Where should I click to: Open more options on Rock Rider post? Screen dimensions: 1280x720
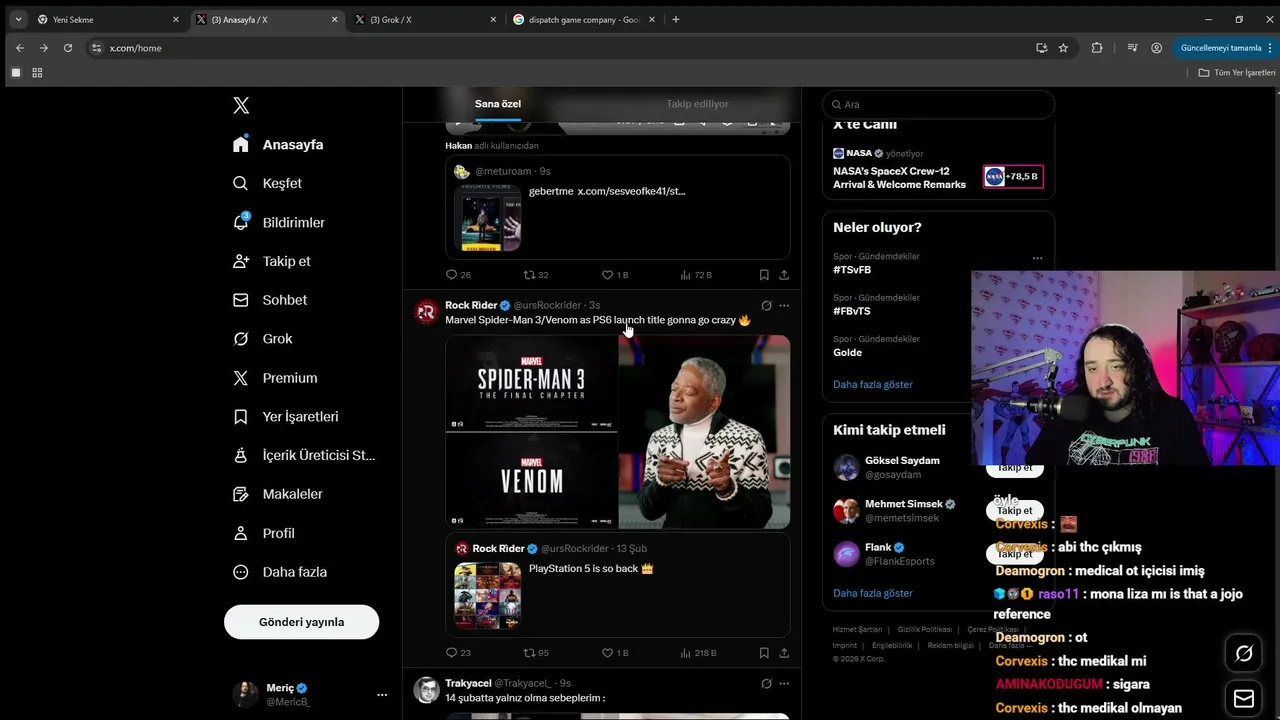784,305
